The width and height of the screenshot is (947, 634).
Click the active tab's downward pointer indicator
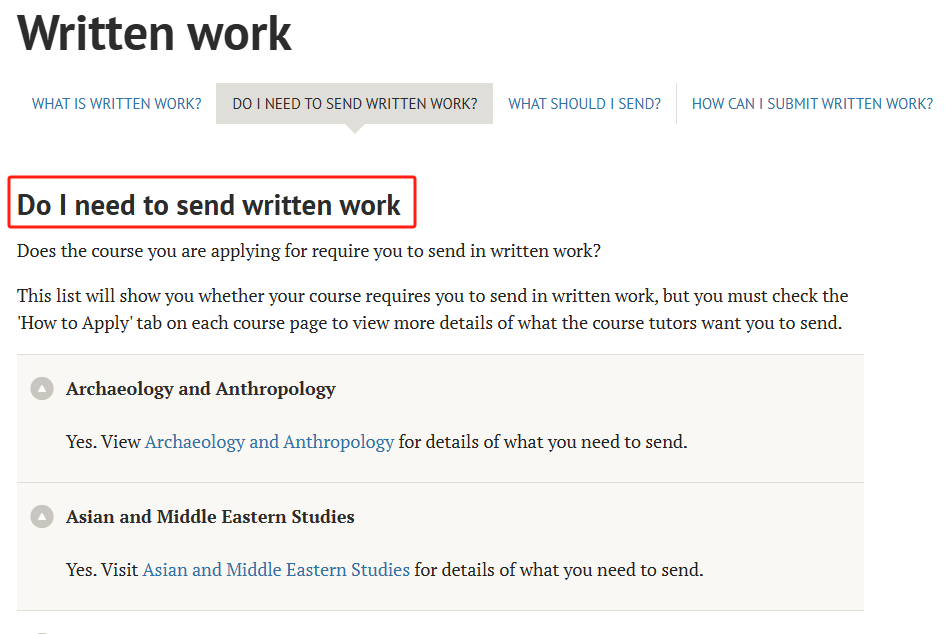click(x=354, y=128)
